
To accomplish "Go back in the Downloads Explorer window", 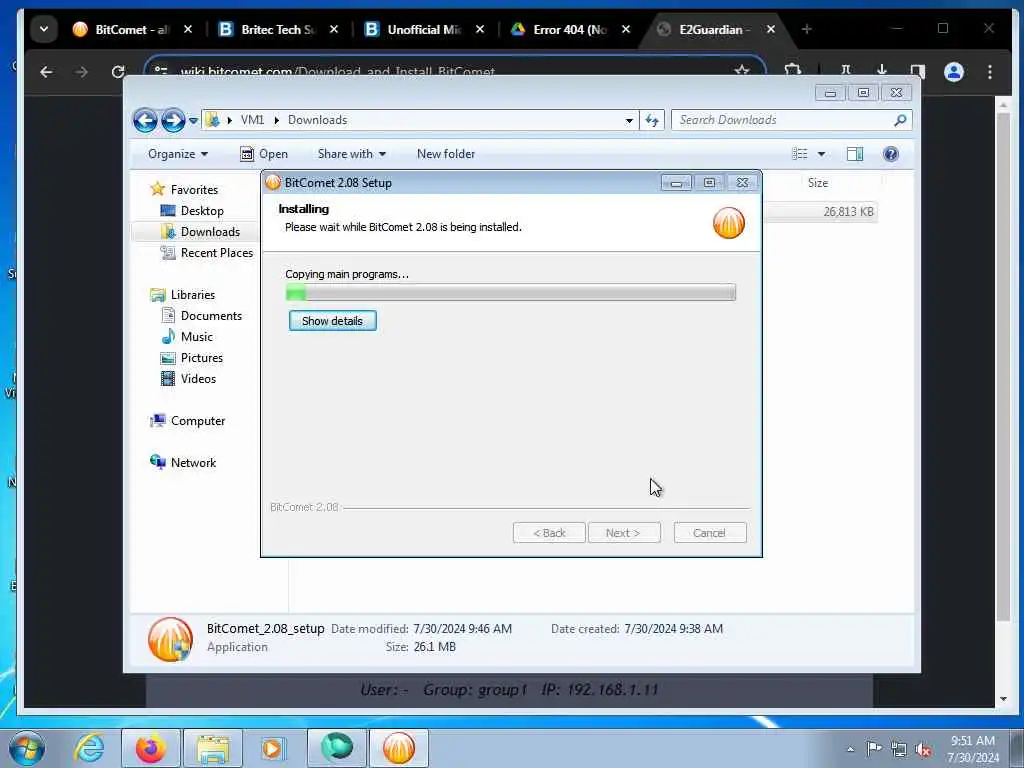I will pos(145,120).
